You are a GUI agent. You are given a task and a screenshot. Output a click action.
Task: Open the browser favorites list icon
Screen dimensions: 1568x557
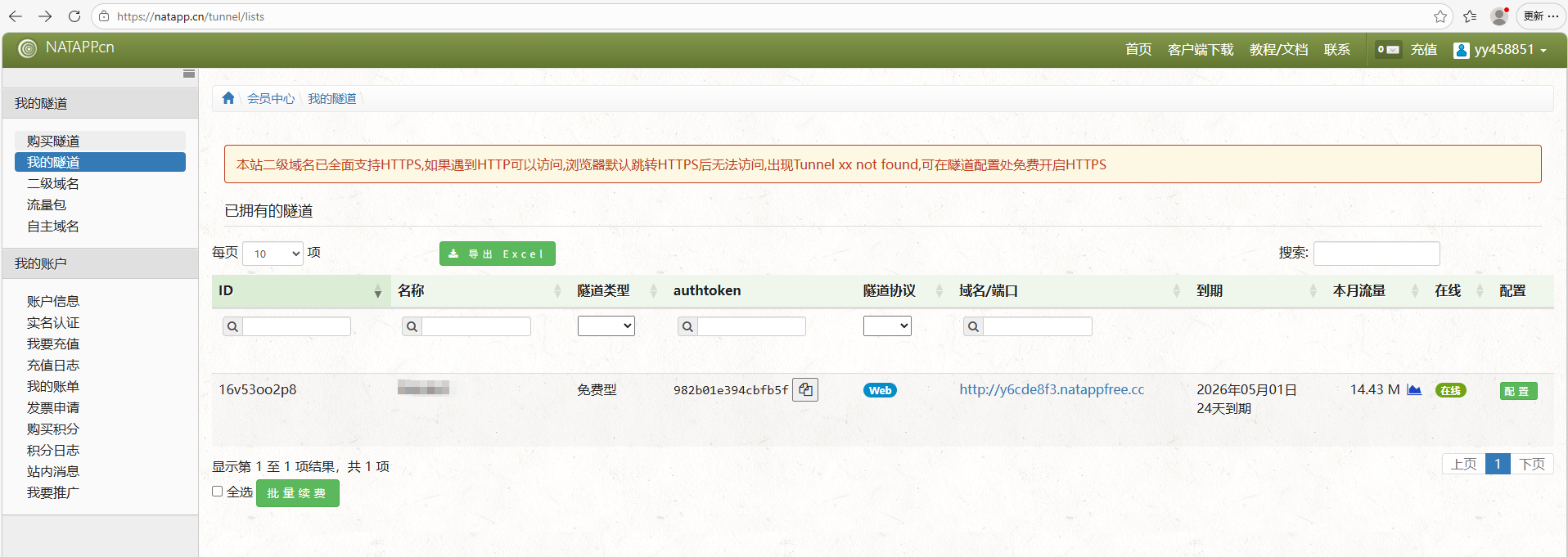click(x=1470, y=16)
